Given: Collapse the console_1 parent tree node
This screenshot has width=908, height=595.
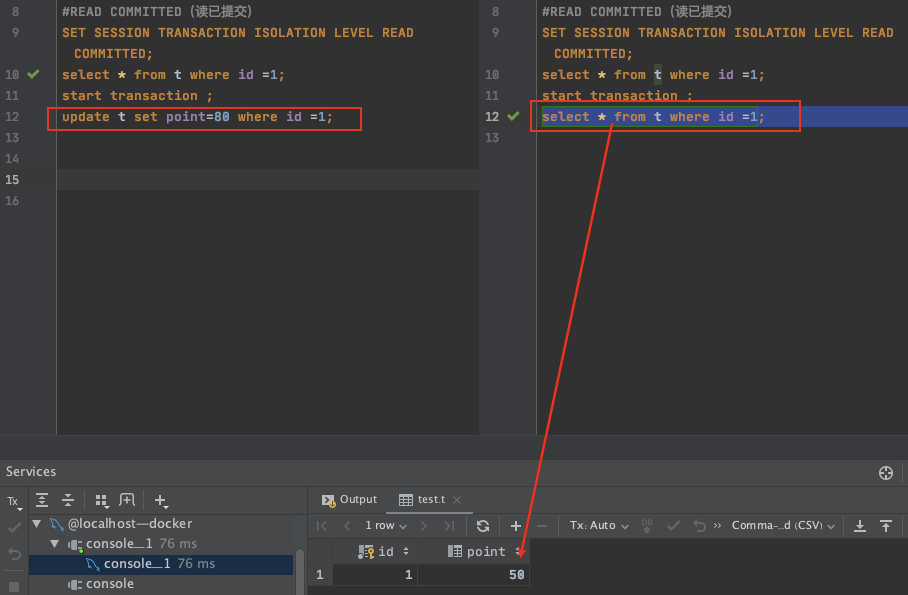Looking at the screenshot, I should [54, 544].
